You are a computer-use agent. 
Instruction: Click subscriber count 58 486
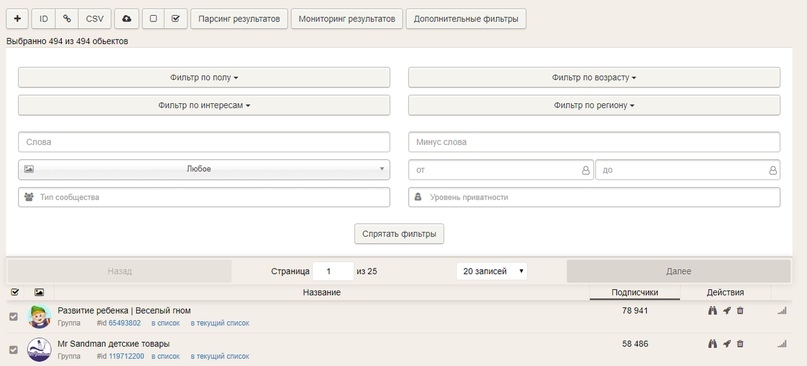pyautogui.click(x=635, y=343)
